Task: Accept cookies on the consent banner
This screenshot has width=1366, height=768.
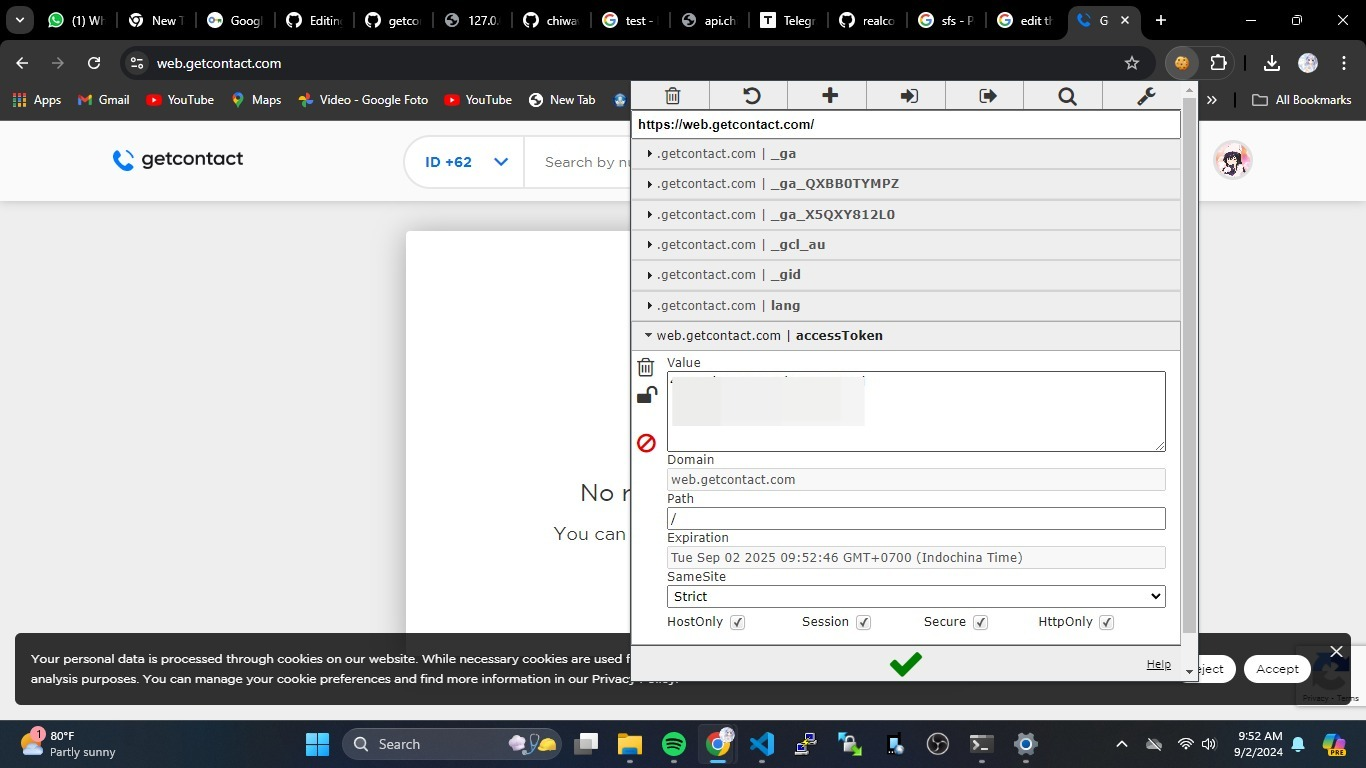Action: coord(1277,669)
